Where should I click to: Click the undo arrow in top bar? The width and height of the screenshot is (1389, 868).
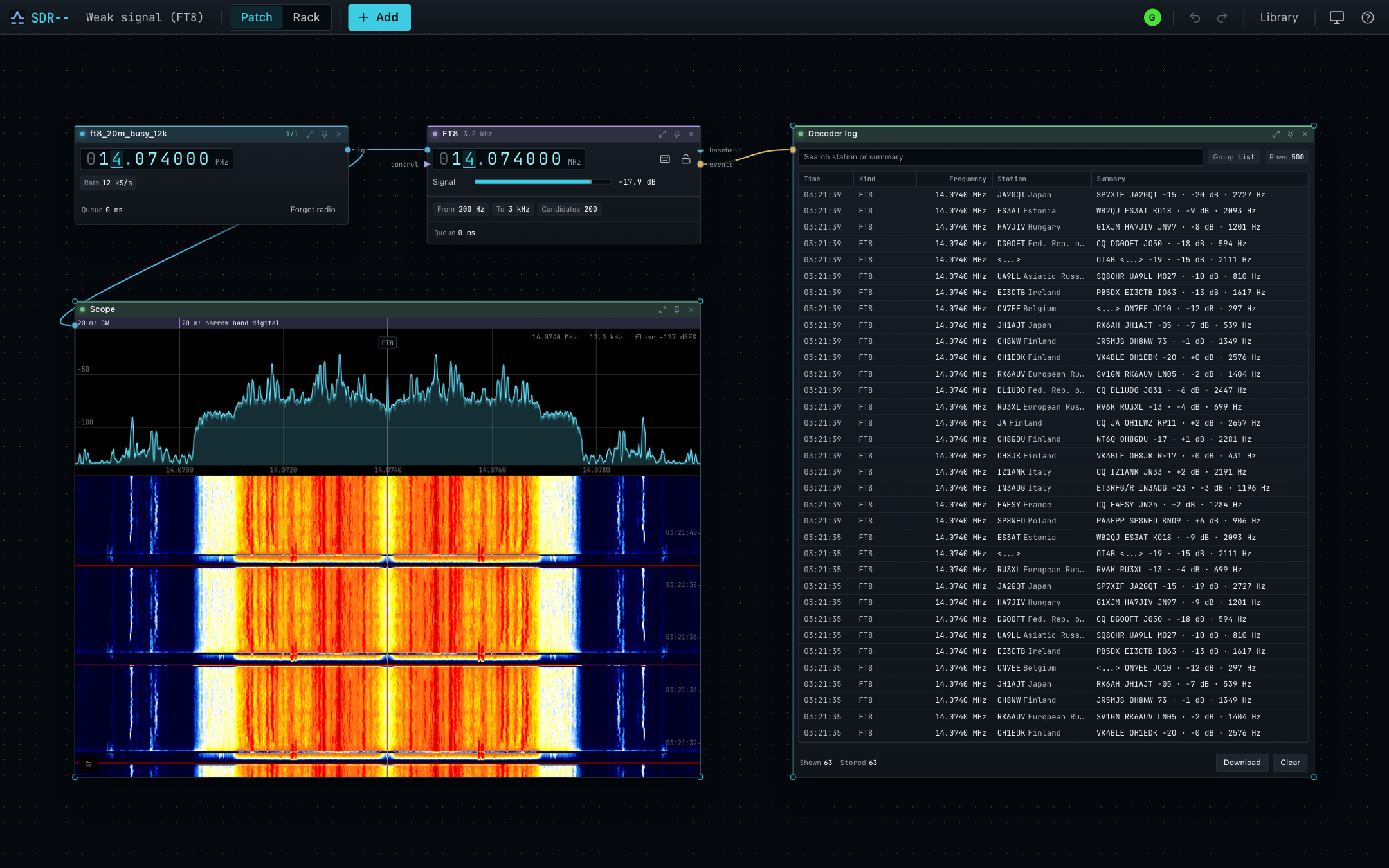[1195, 17]
